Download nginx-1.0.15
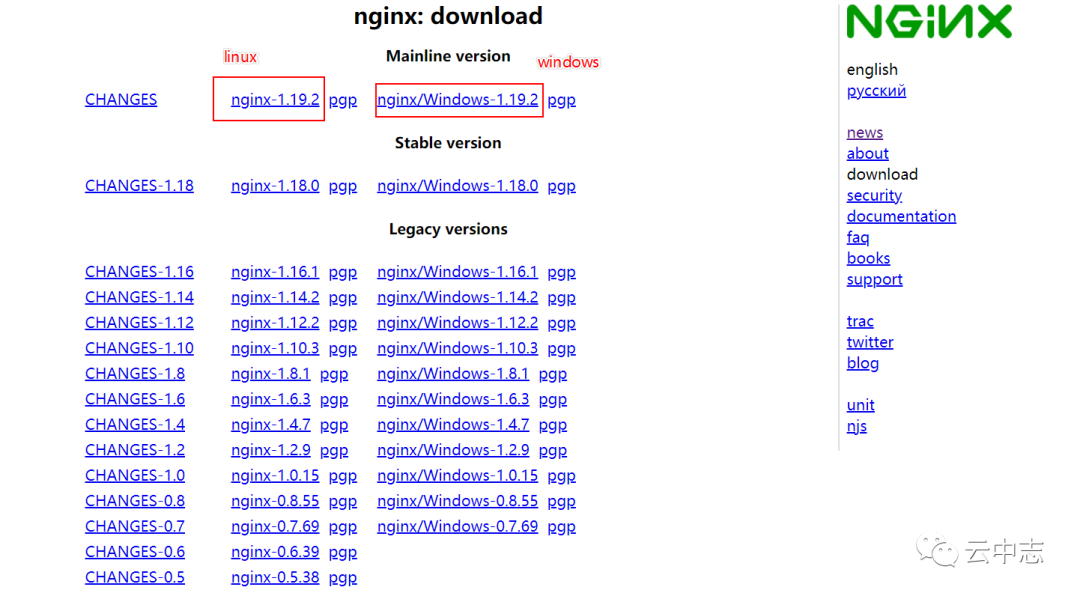The image size is (1080, 599). click(x=275, y=476)
